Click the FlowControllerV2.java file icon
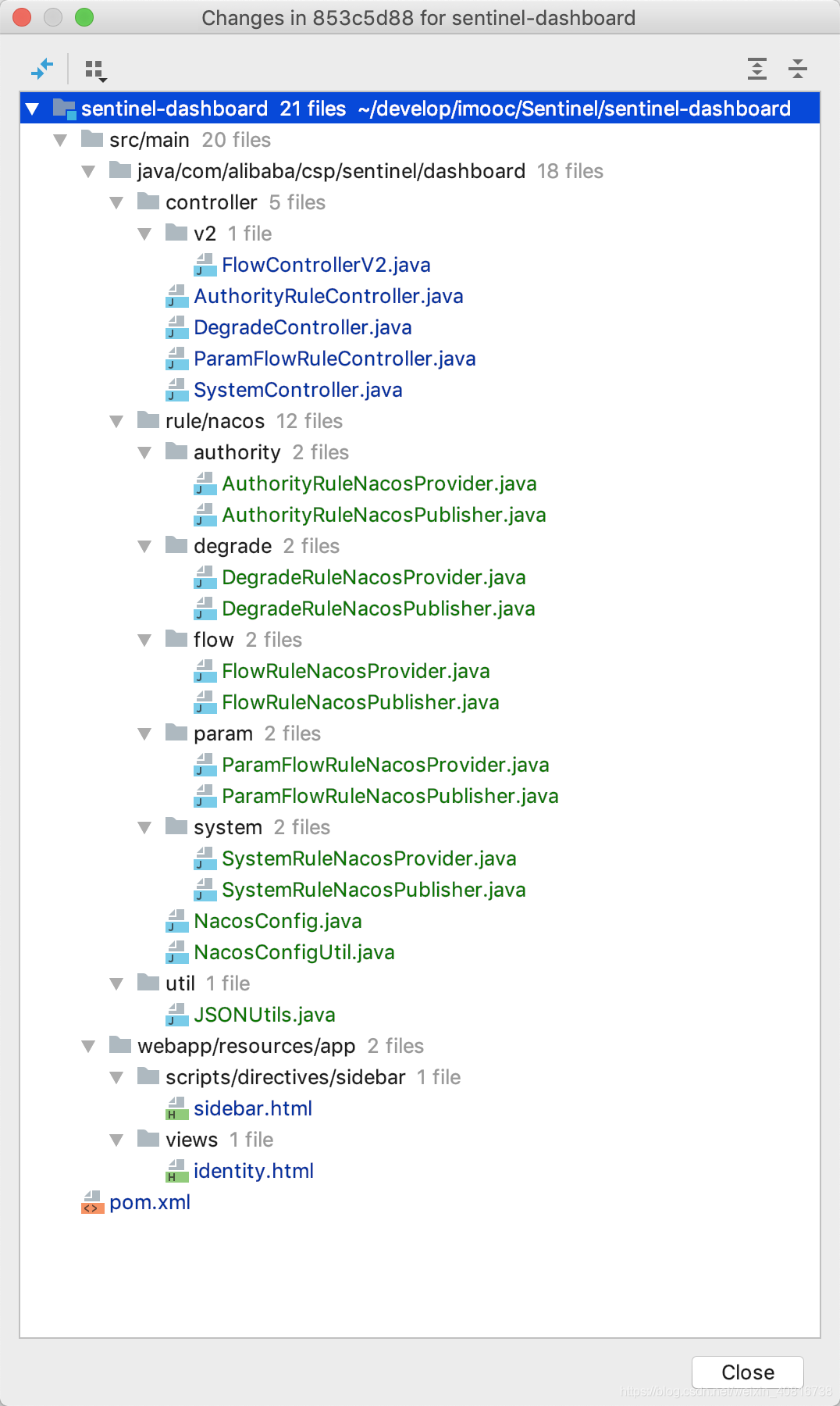840x1406 pixels. pos(205,265)
